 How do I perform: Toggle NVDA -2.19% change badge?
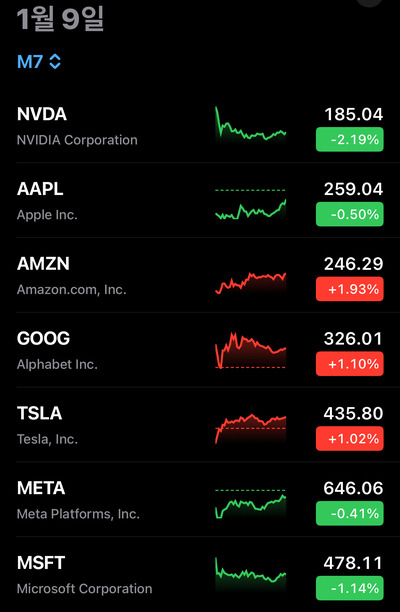[x=350, y=139]
